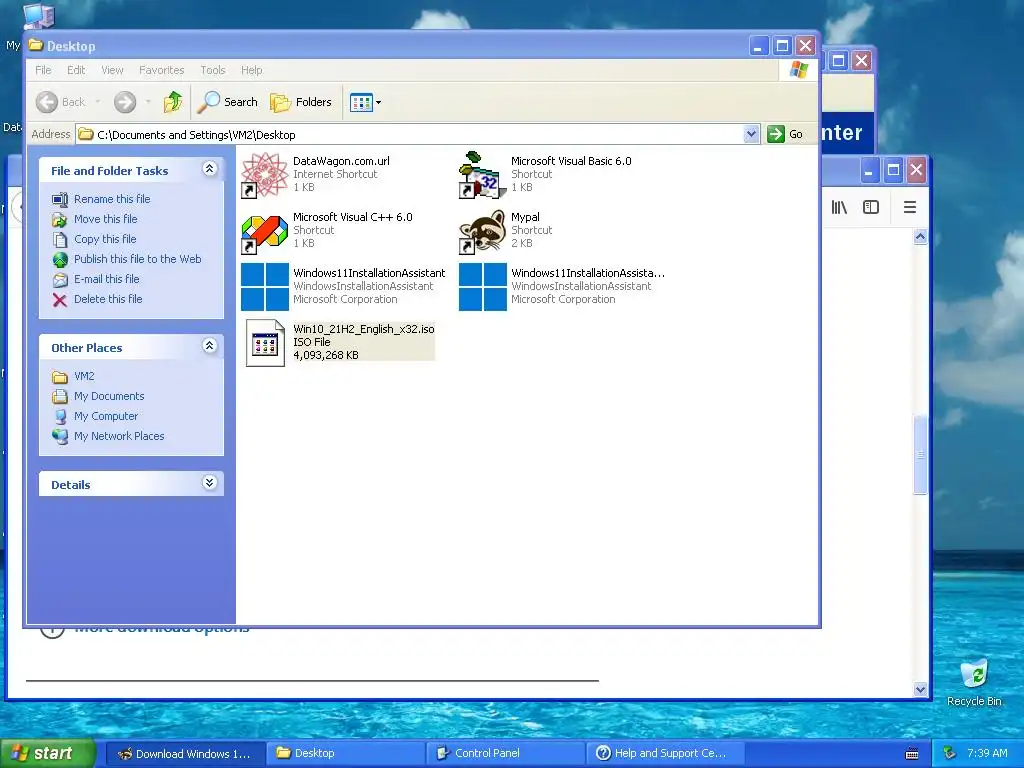
Task: Click the Windows flag logo in toolbar
Action: [799, 70]
